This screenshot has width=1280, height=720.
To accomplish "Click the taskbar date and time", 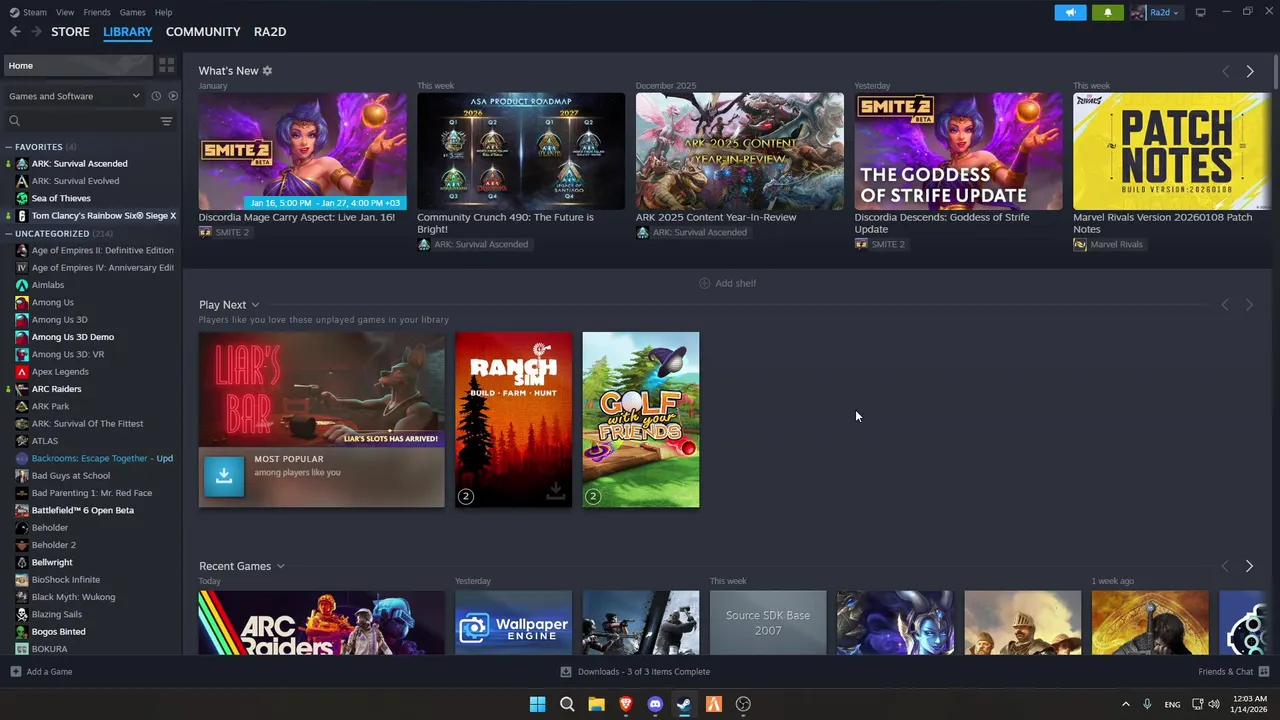I will (x=1250, y=704).
